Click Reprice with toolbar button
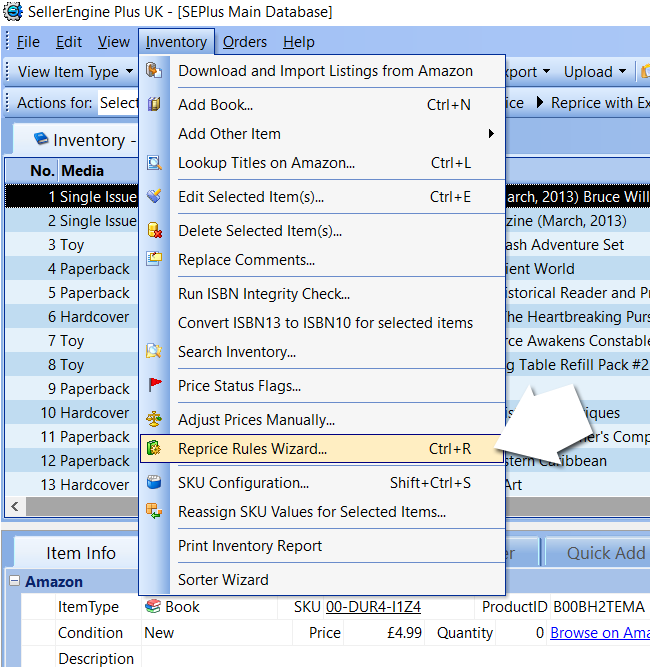The height and width of the screenshot is (667, 650). coord(600,103)
